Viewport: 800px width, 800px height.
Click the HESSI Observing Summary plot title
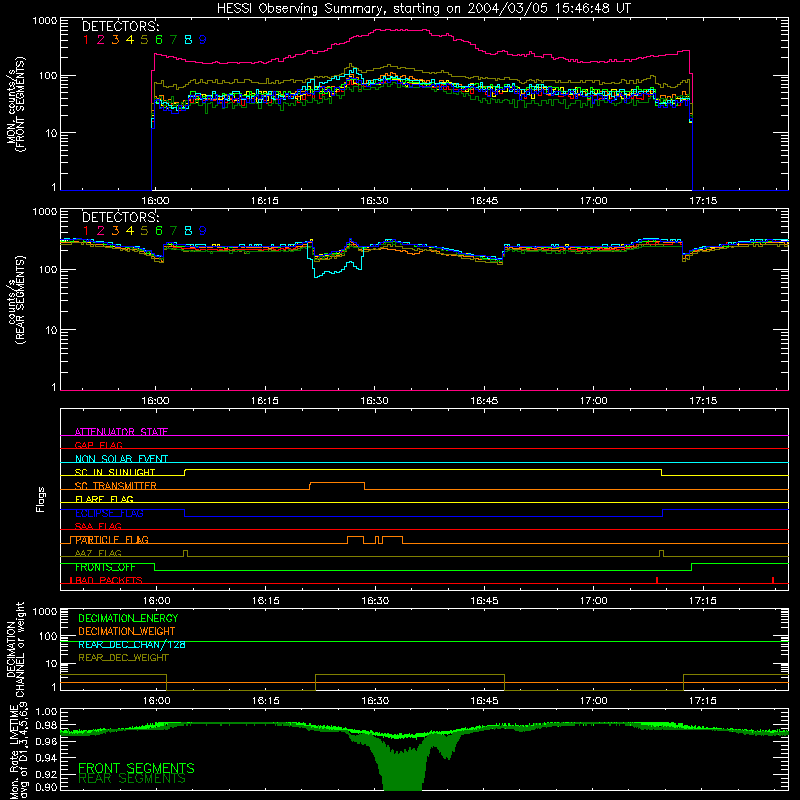(x=423, y=9)
